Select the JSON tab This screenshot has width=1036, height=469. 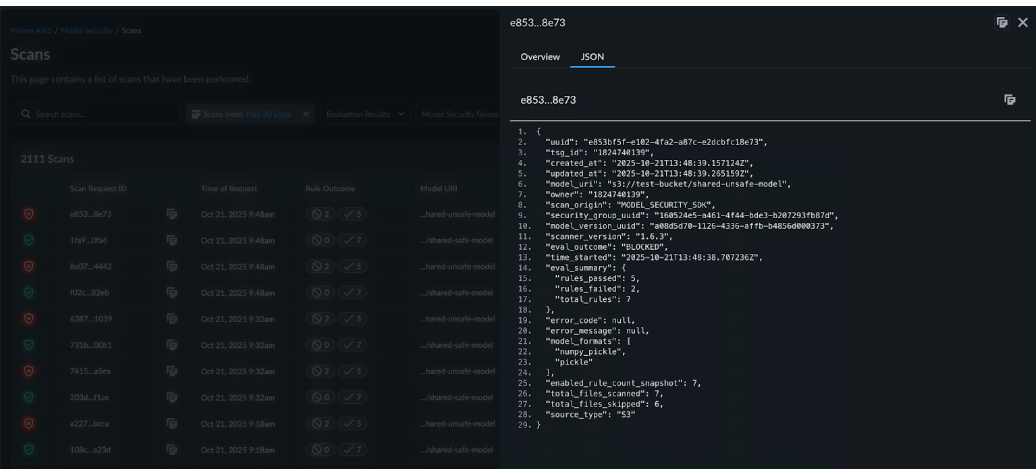(x=592, y=57)
